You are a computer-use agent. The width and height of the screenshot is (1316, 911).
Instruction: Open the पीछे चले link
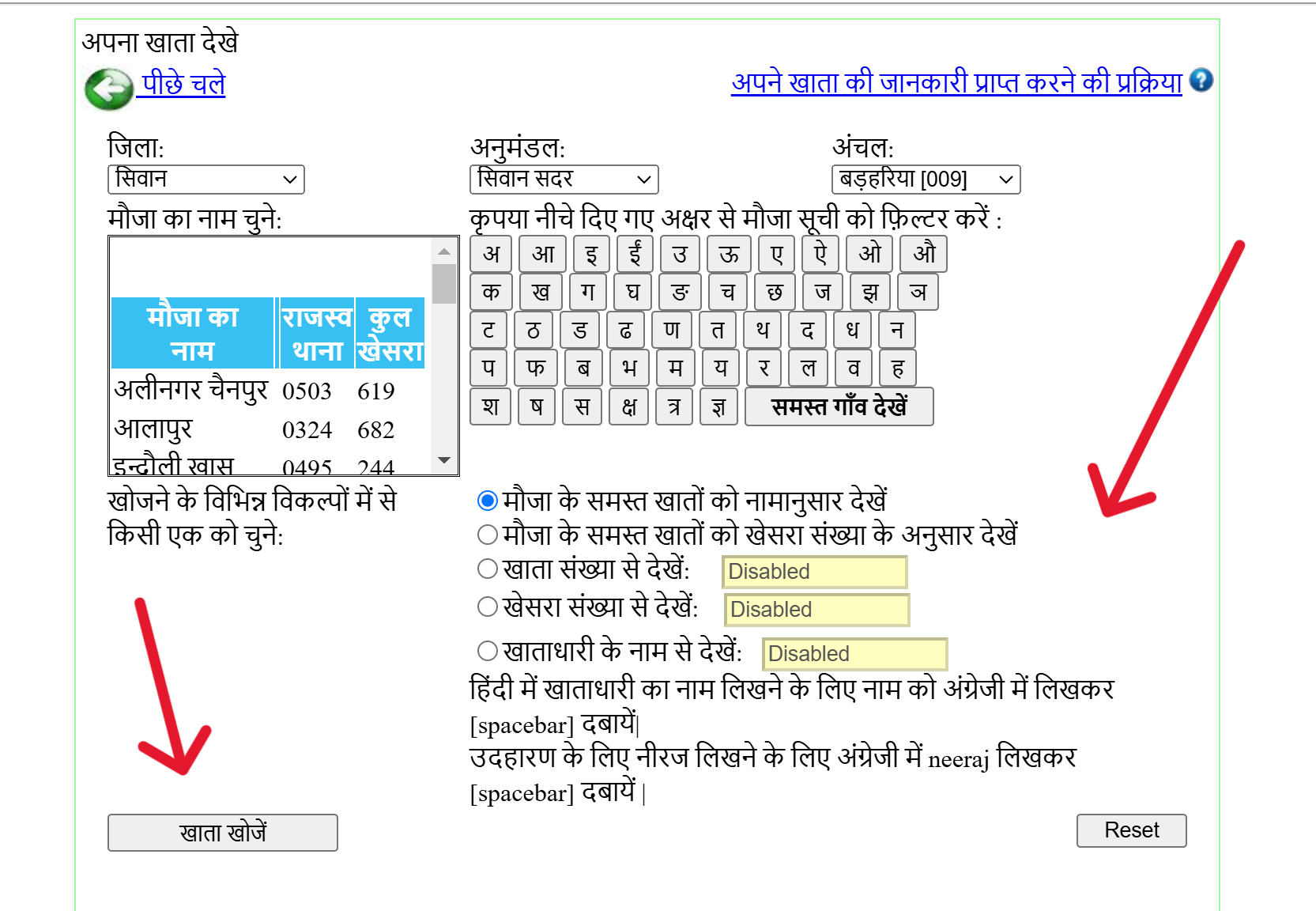(x=183, y=83)
